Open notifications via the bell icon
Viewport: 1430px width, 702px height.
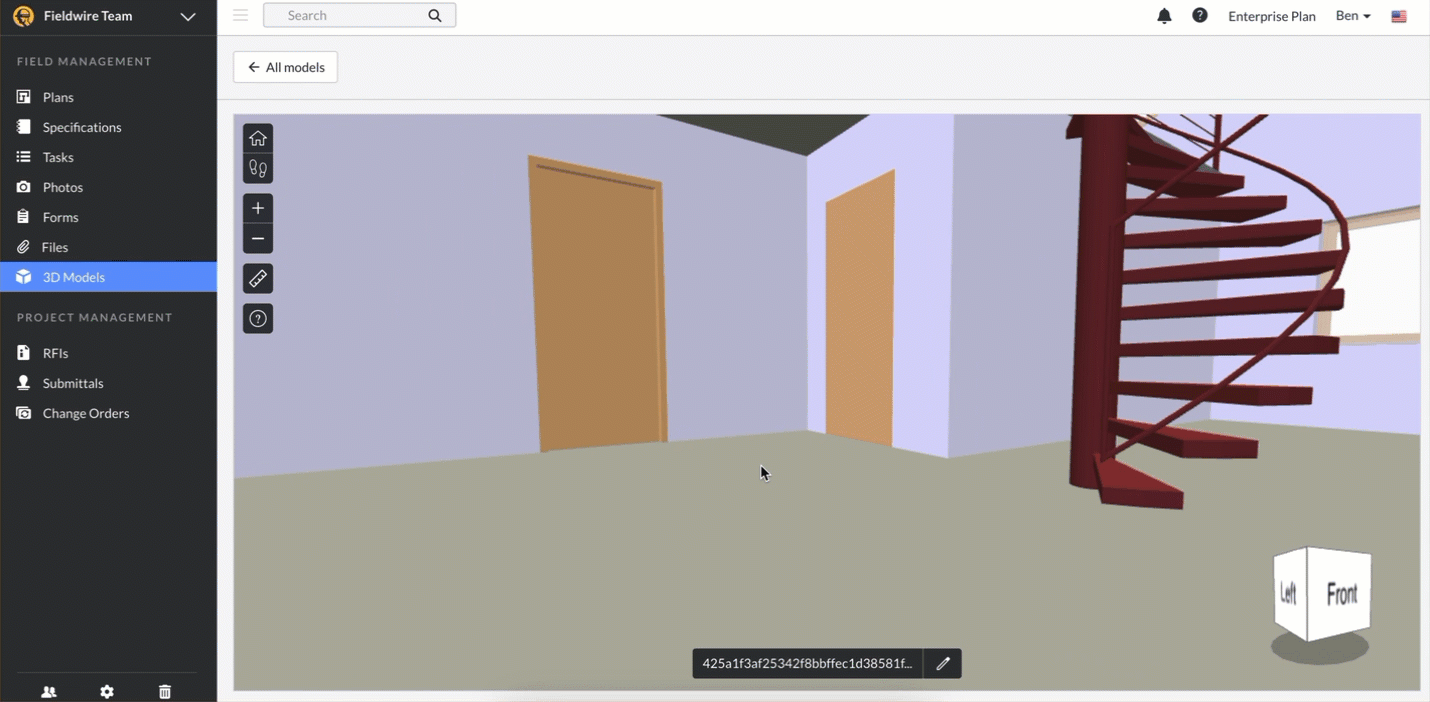(1163, 16)
